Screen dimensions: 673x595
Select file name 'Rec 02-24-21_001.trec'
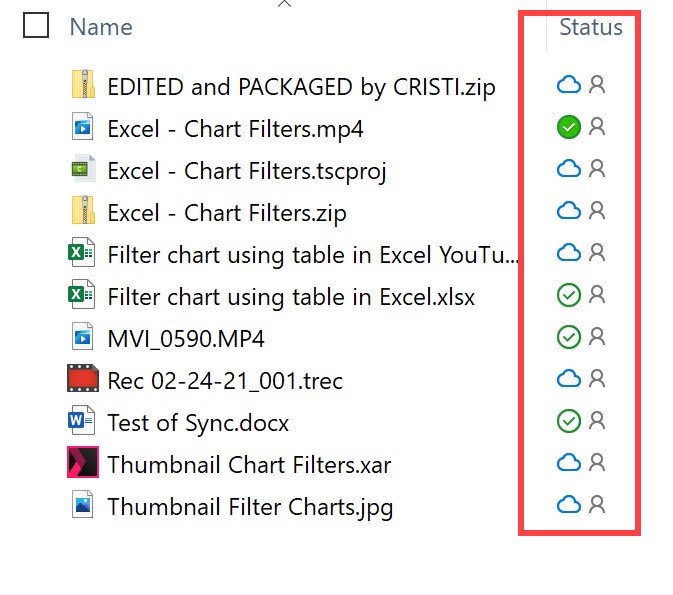pos(225,381)
